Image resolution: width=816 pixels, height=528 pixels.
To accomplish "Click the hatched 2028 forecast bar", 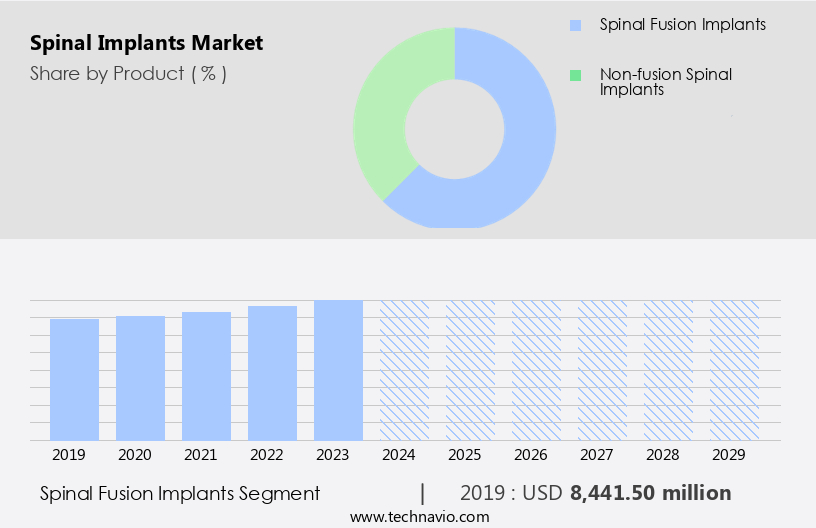I will (669, 370).
